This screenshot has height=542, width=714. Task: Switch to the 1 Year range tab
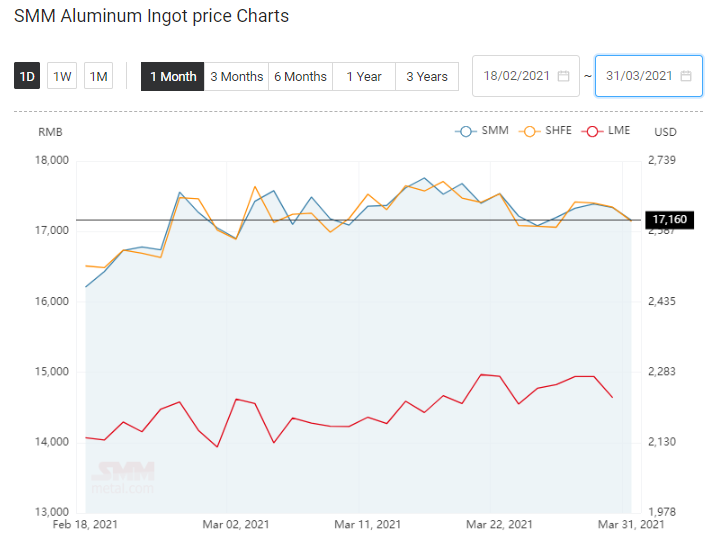[364, 77]
